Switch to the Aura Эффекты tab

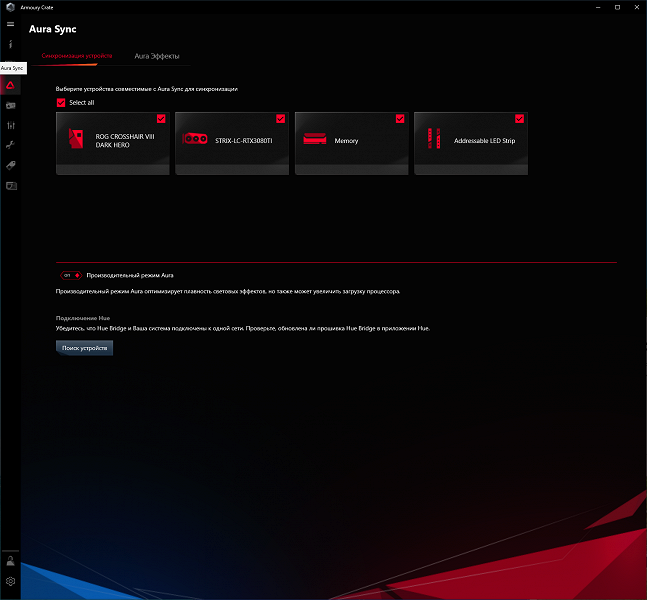[x=157, y=56]
